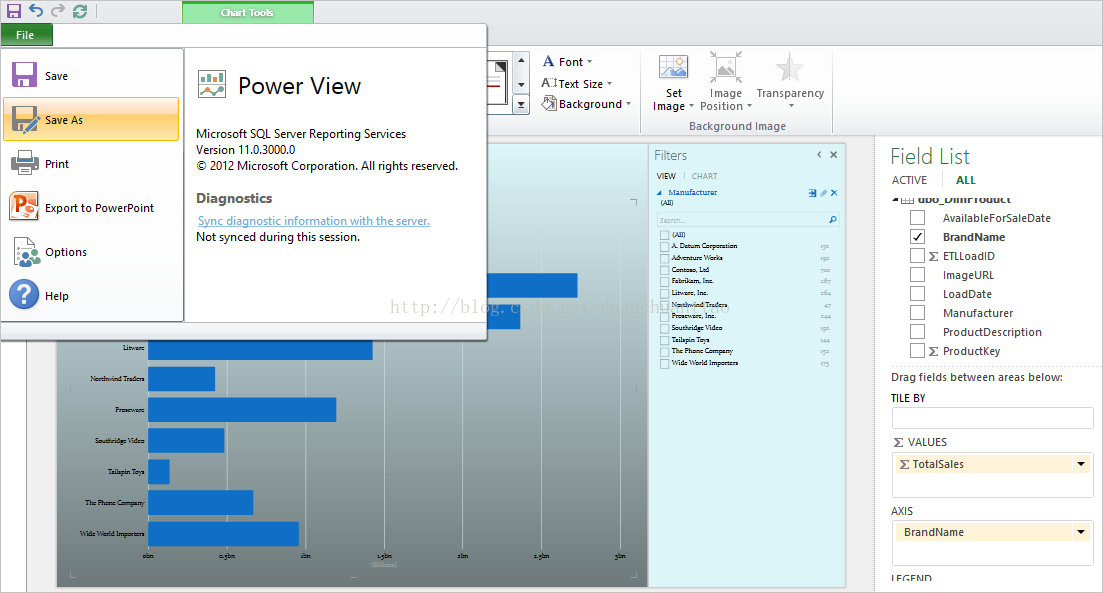
Task: Click the printer icon in File menu
Action: [x=25, y=162]
